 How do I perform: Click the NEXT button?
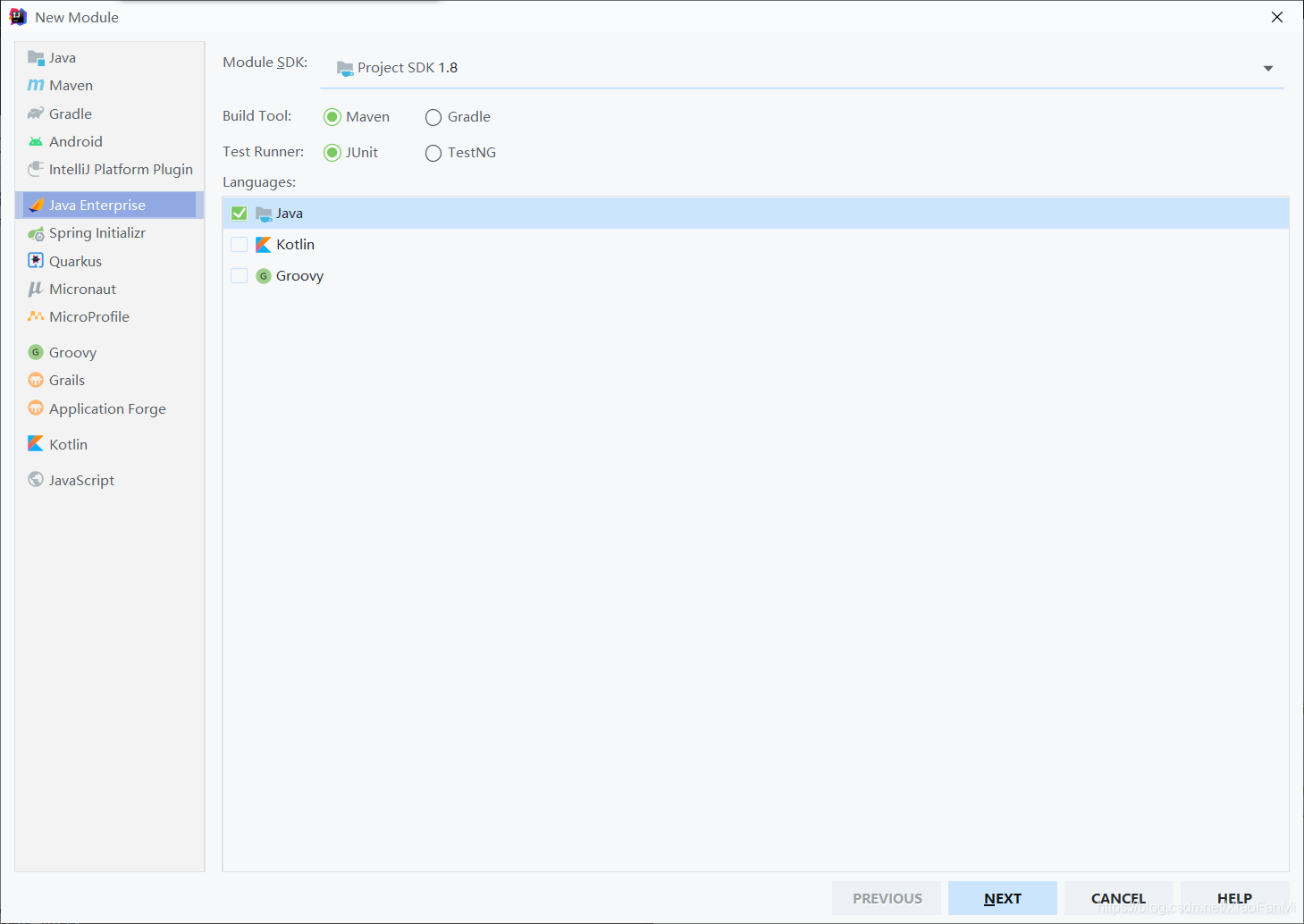pos(1003,898)
